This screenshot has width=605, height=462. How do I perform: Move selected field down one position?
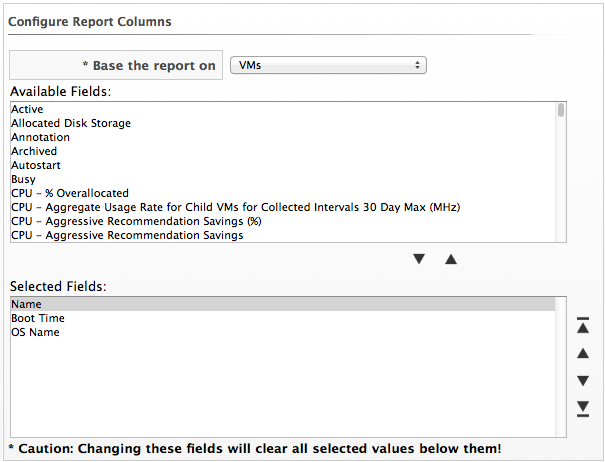point(583,380)
